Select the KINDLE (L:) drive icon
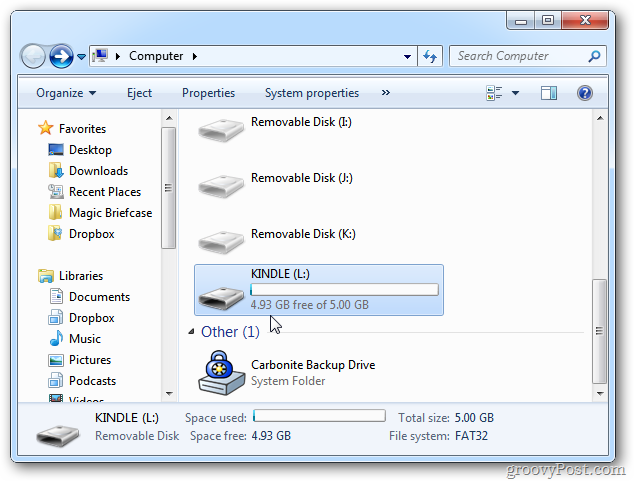The height and width of the screenshot is (481, 634). [x=221, y=298]
